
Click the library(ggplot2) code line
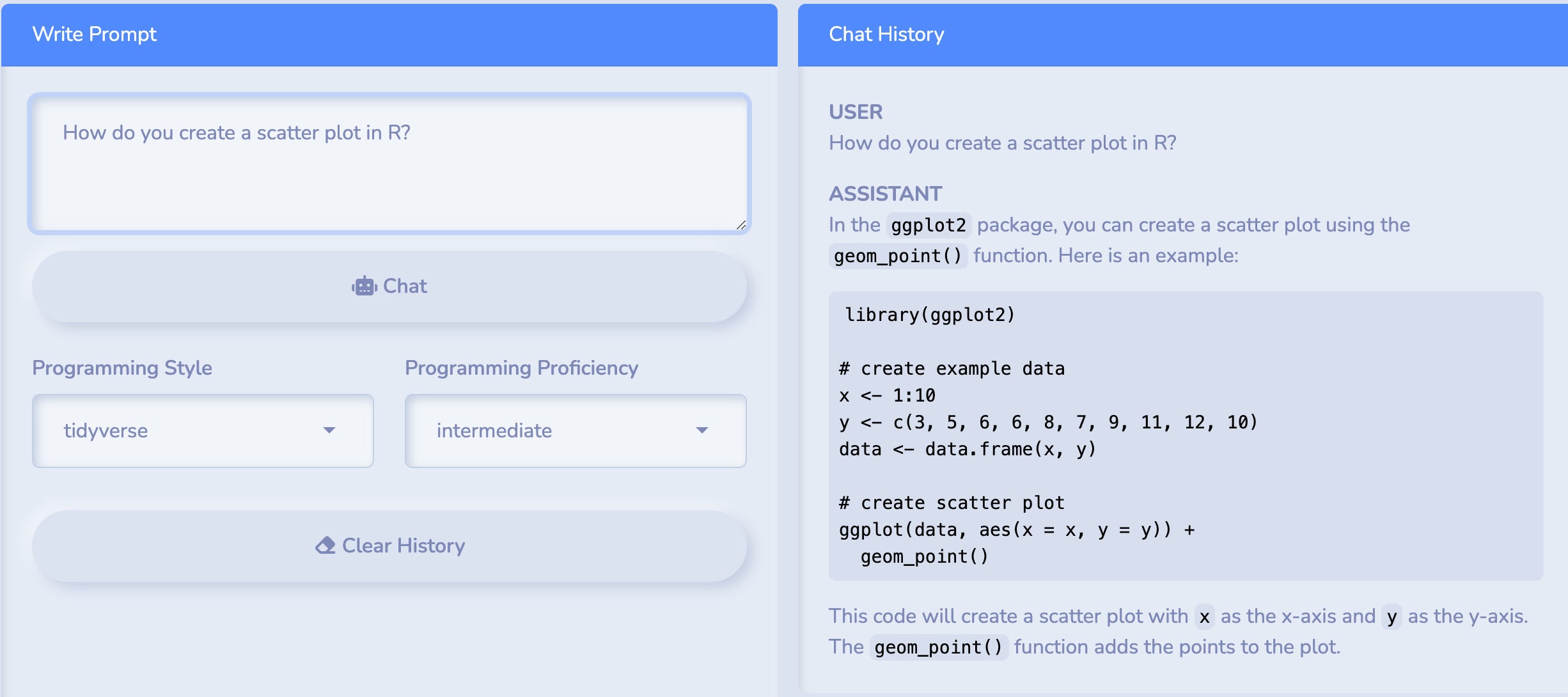point(930,315)
